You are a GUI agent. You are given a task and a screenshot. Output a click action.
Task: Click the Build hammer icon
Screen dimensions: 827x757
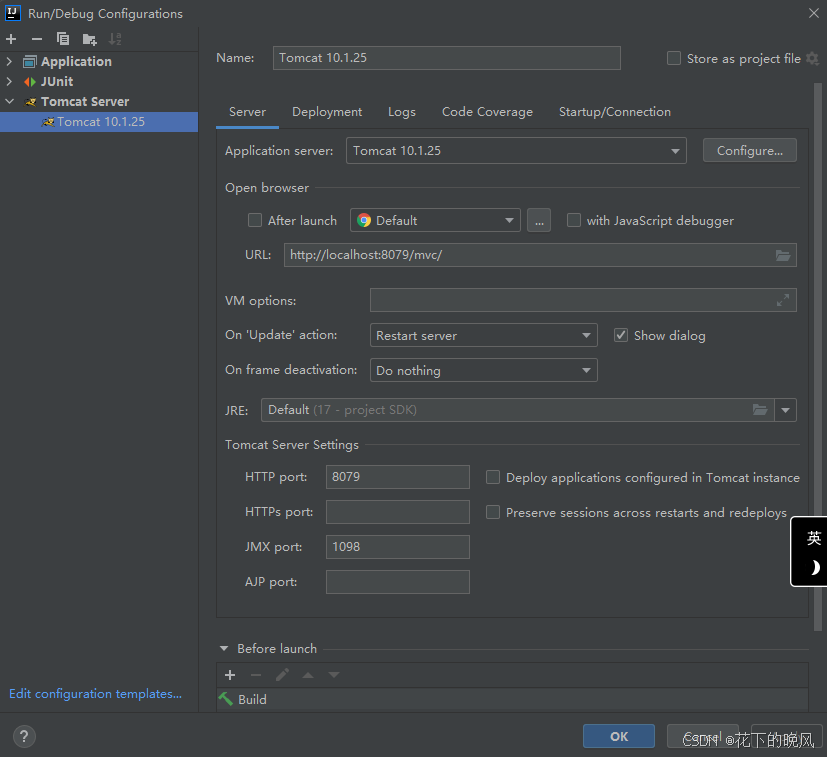(226, 699)
